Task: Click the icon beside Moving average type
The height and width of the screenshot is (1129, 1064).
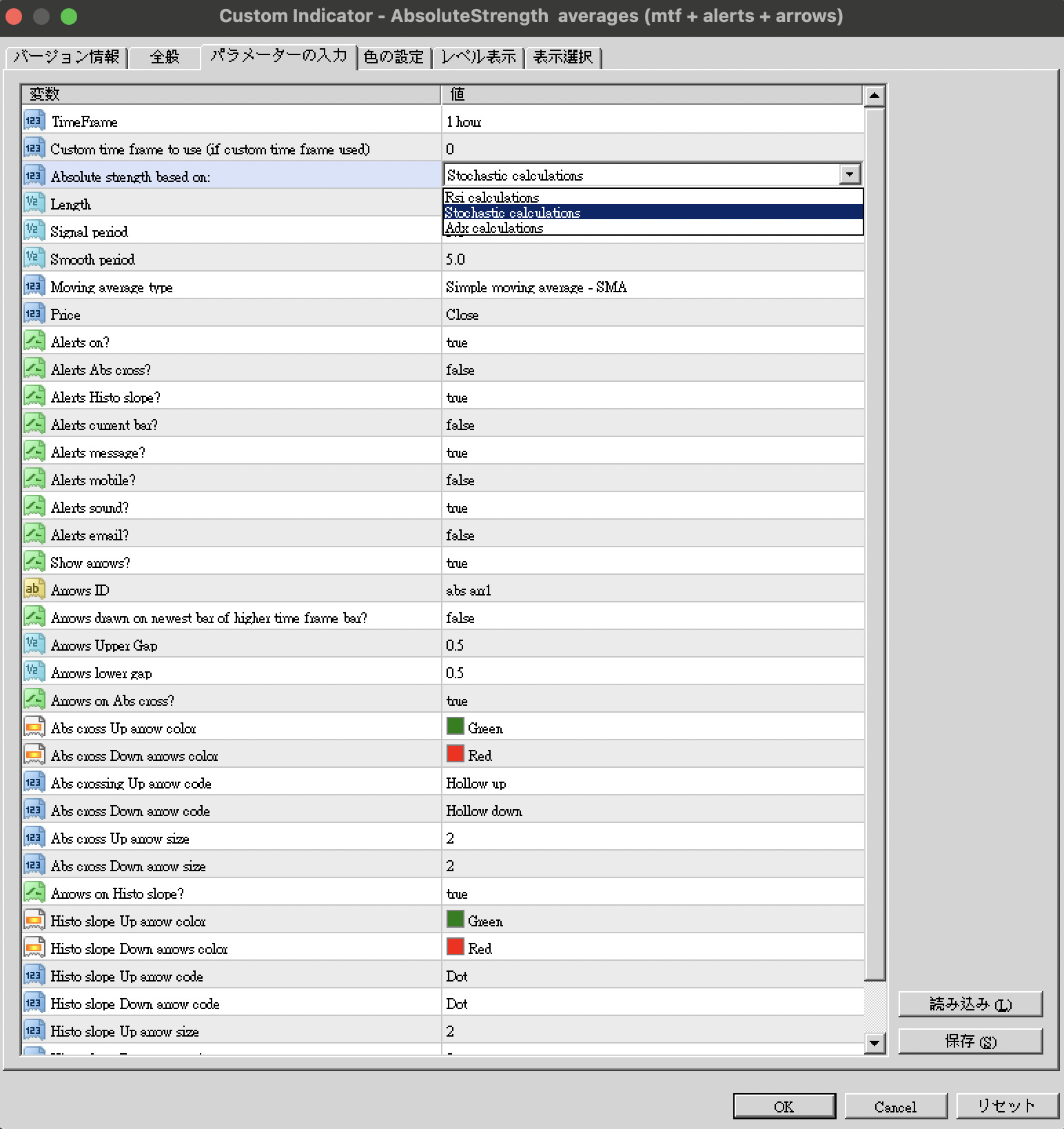Action: coord(34,286)
